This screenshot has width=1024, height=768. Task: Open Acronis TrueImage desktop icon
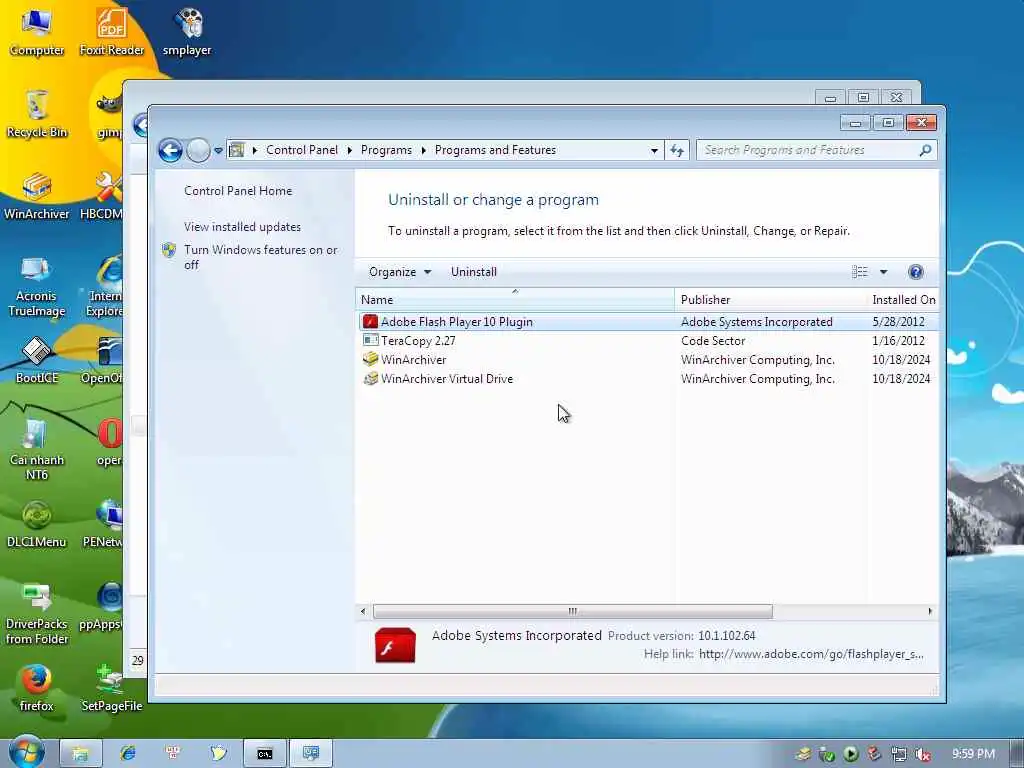[37, 286]
